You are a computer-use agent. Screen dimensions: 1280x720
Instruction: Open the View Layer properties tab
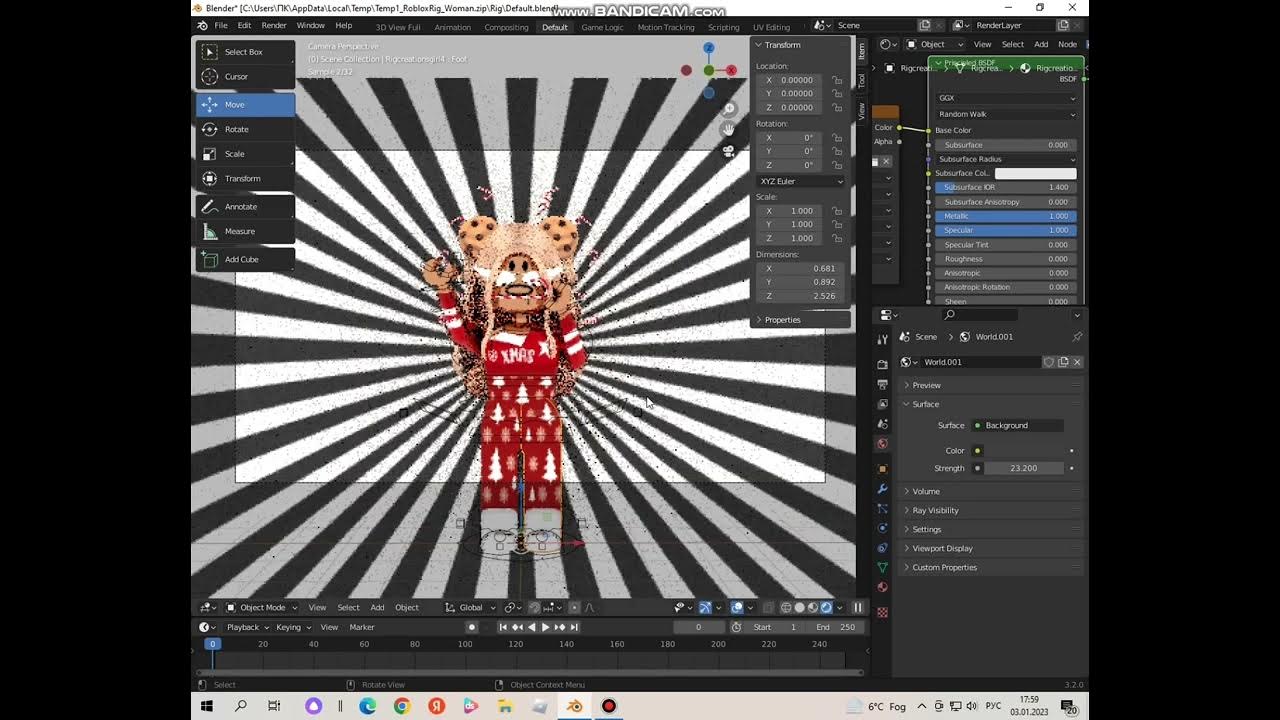(x=882, y=404)
